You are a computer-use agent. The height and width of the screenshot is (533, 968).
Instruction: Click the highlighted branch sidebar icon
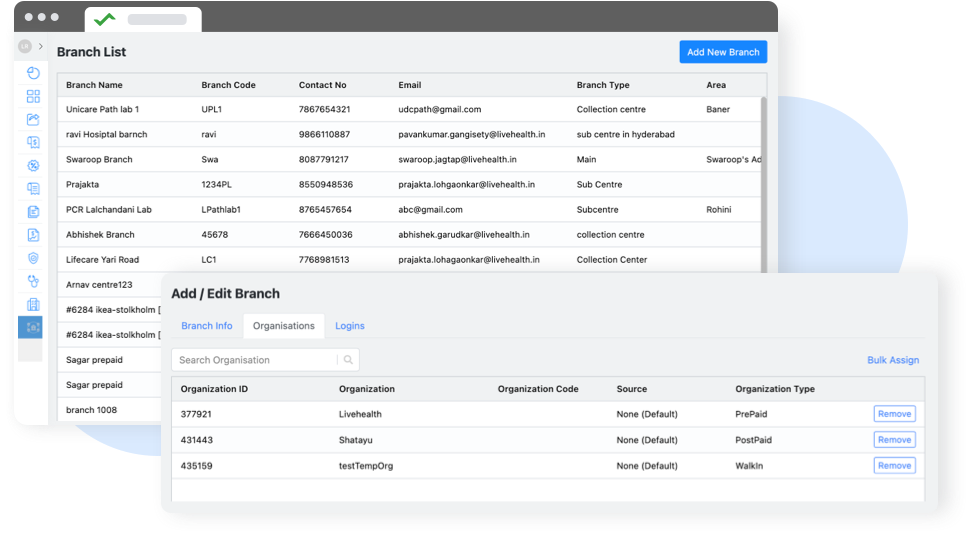click(x=33, y=327)
